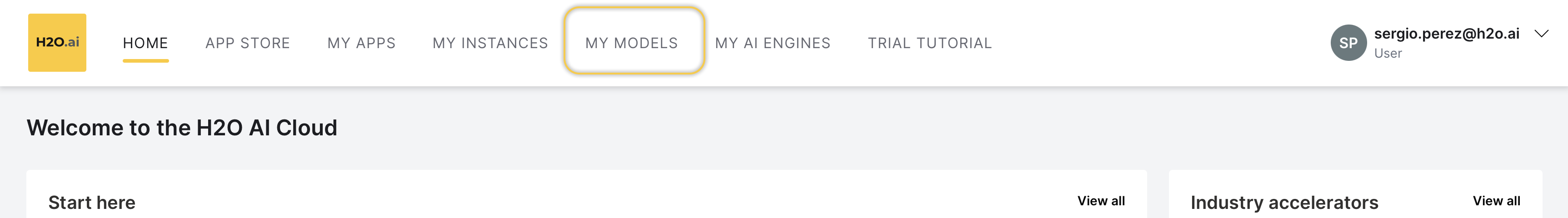1568x218 pixels.
Task: View all items in Start here
Action: point(1101,201)
